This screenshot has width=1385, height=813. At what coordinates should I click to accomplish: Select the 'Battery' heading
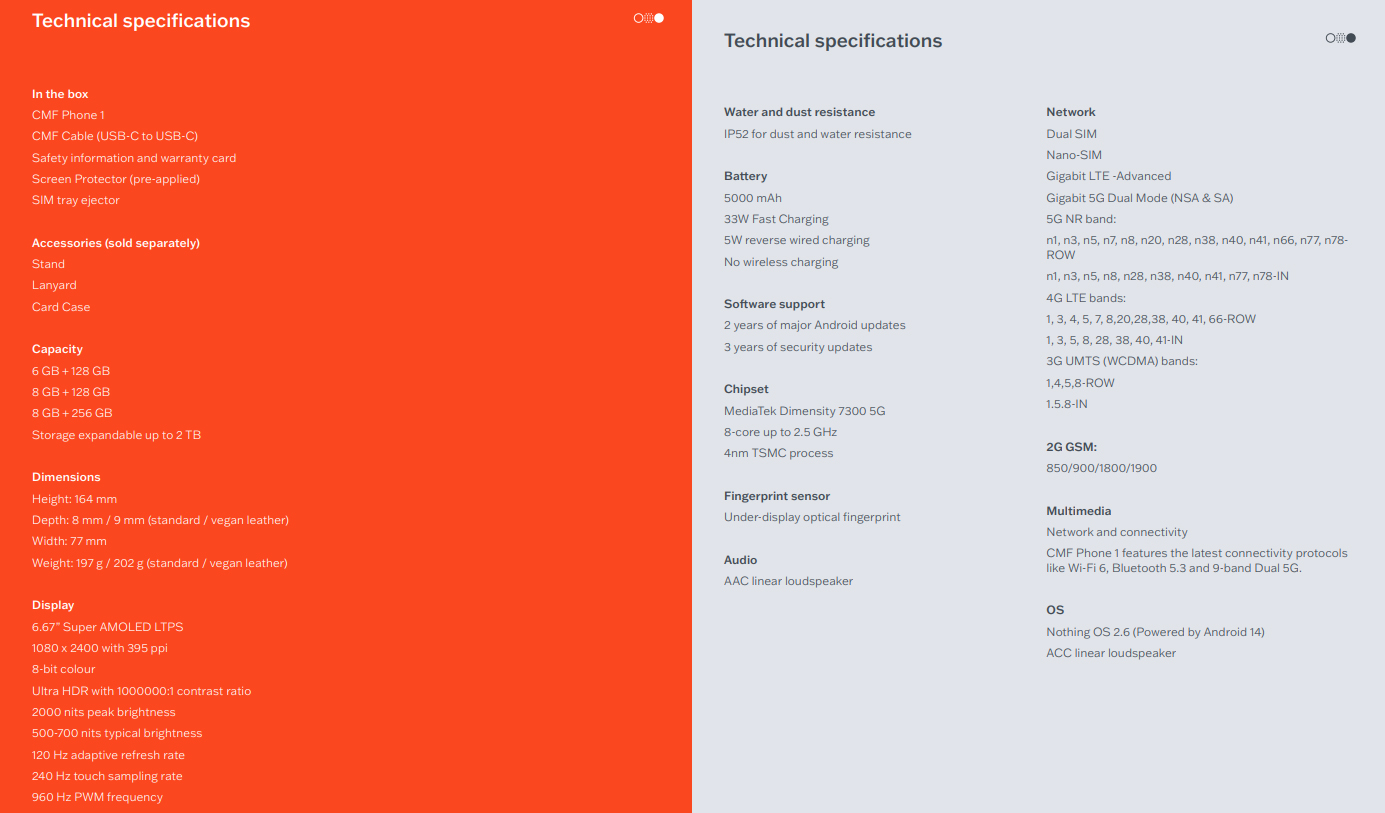tap(746, 176)
